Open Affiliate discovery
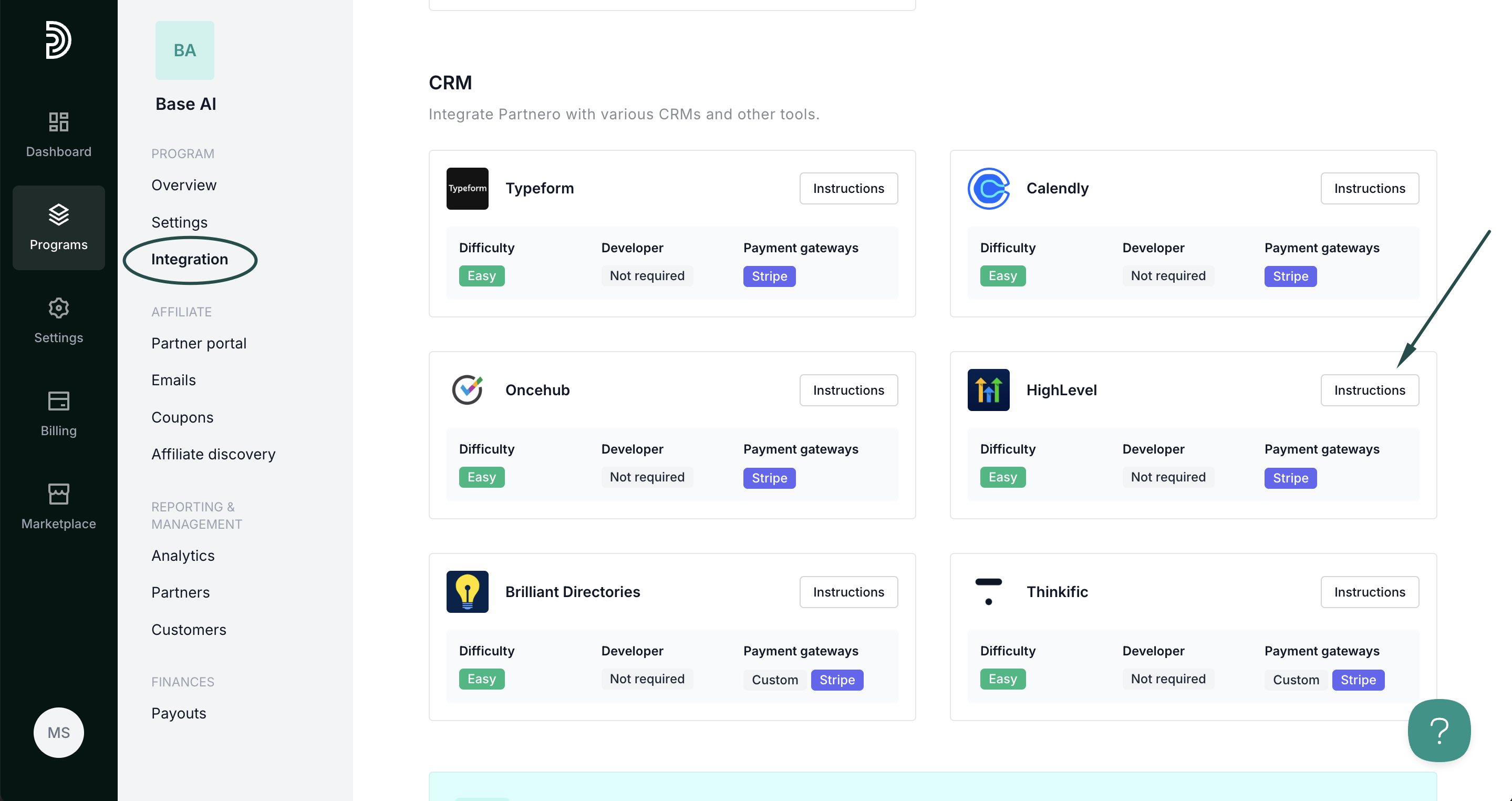Image resolution: width=1512 pixels, height=801 pixels. click(214, 454)
